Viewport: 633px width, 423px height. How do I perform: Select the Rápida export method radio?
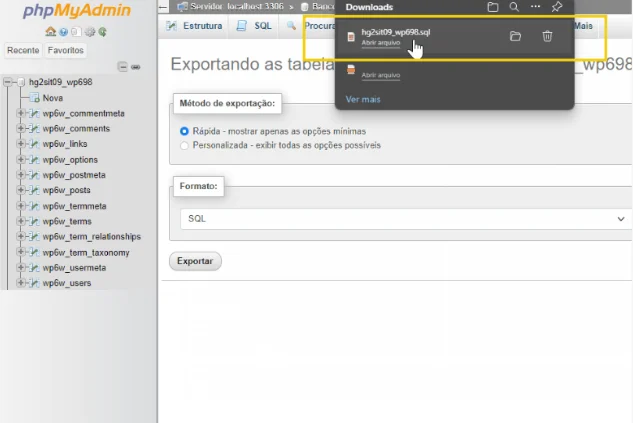coord(184,132)
